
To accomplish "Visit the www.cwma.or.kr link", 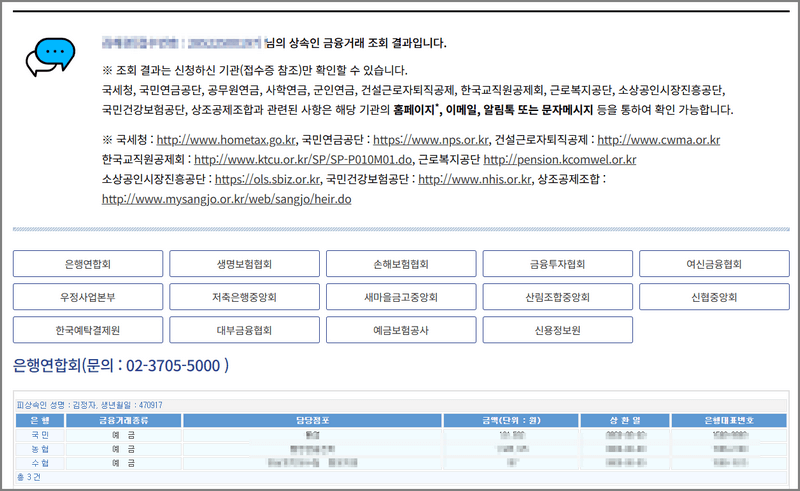I will pyautogui.click(x=659, y=140).
